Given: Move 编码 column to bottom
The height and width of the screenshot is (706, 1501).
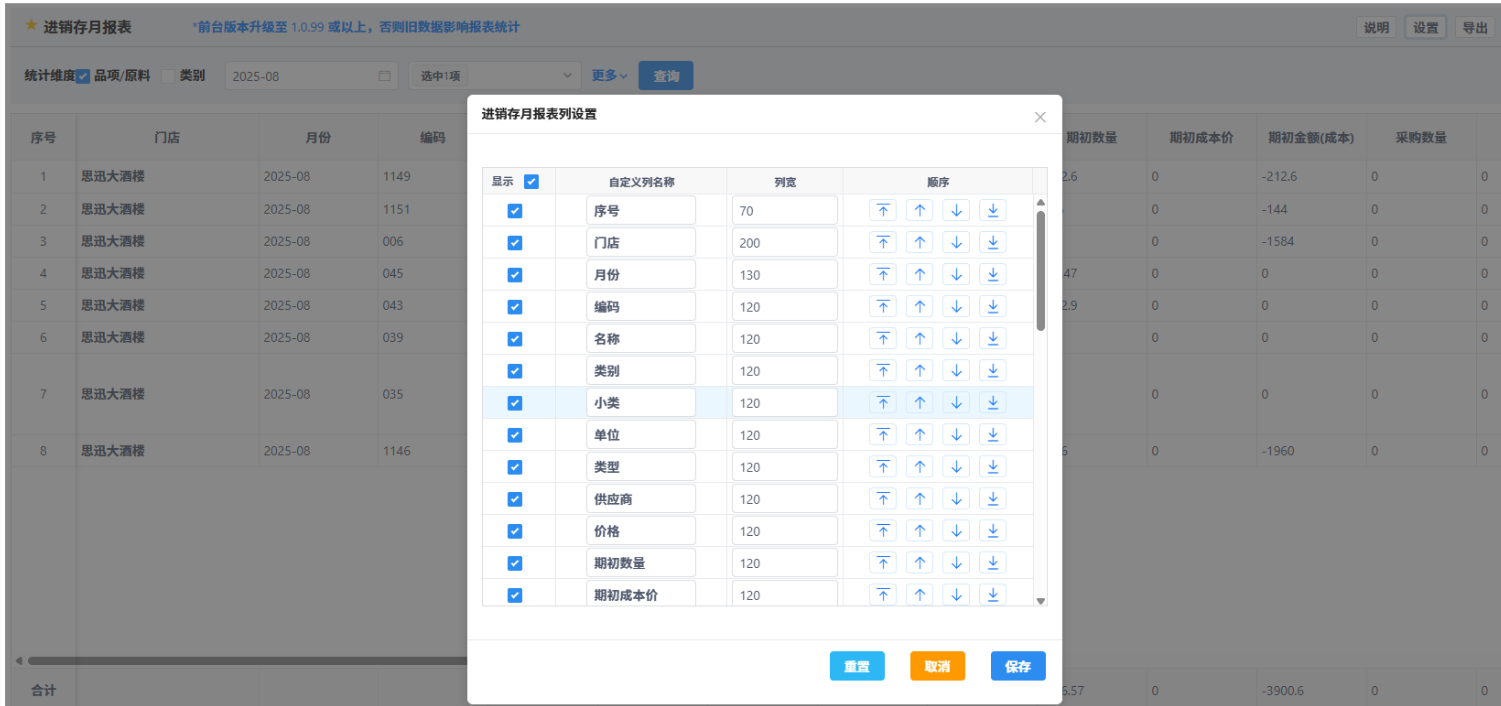Looking at the screenshot, I should tap(992, 307).
